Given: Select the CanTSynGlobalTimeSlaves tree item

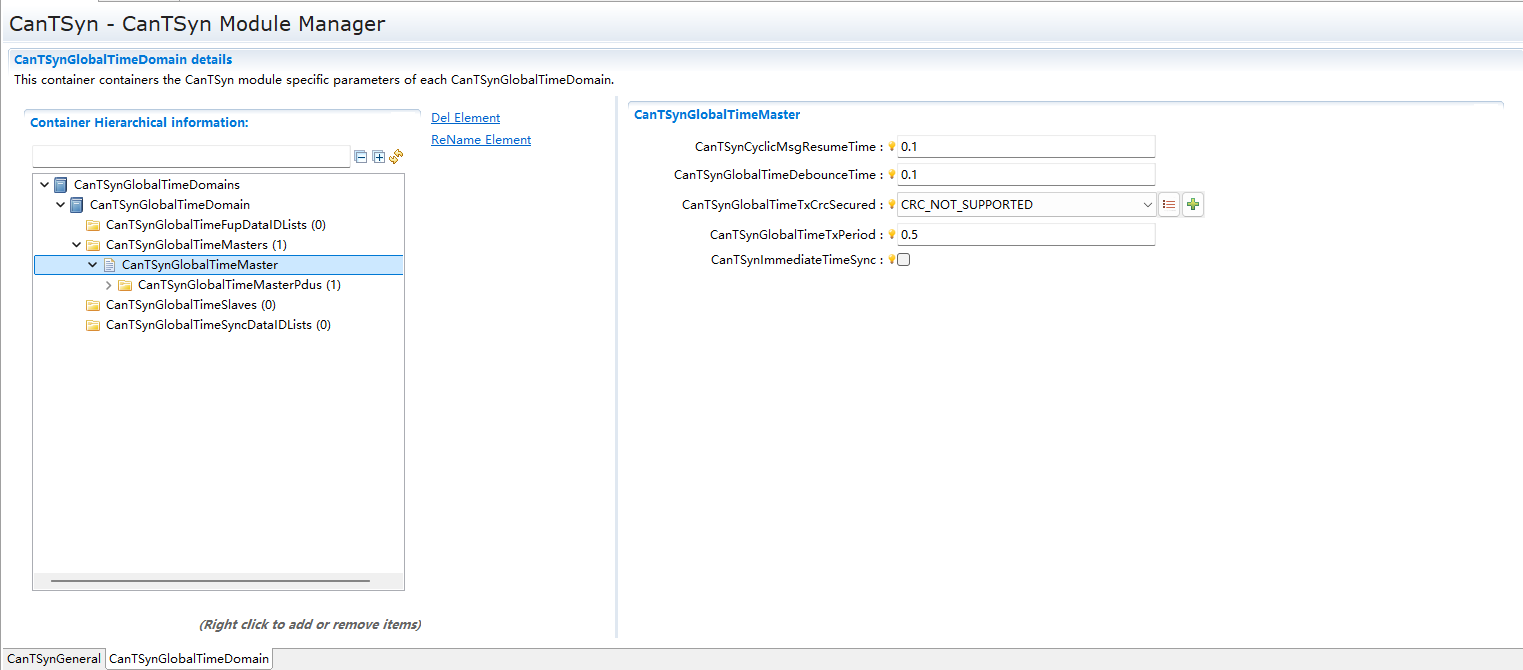Looking at the screenshot, I should [x=181, y=305].
